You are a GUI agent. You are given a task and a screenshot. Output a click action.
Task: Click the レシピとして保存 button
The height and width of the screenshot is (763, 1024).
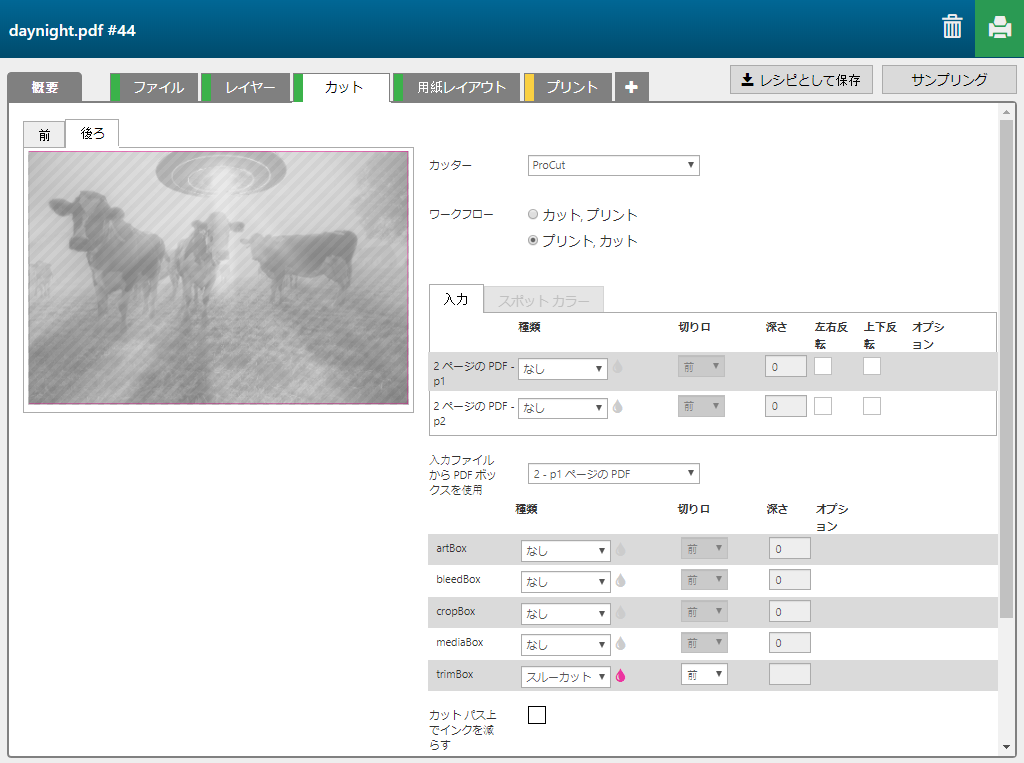(802, 80)
